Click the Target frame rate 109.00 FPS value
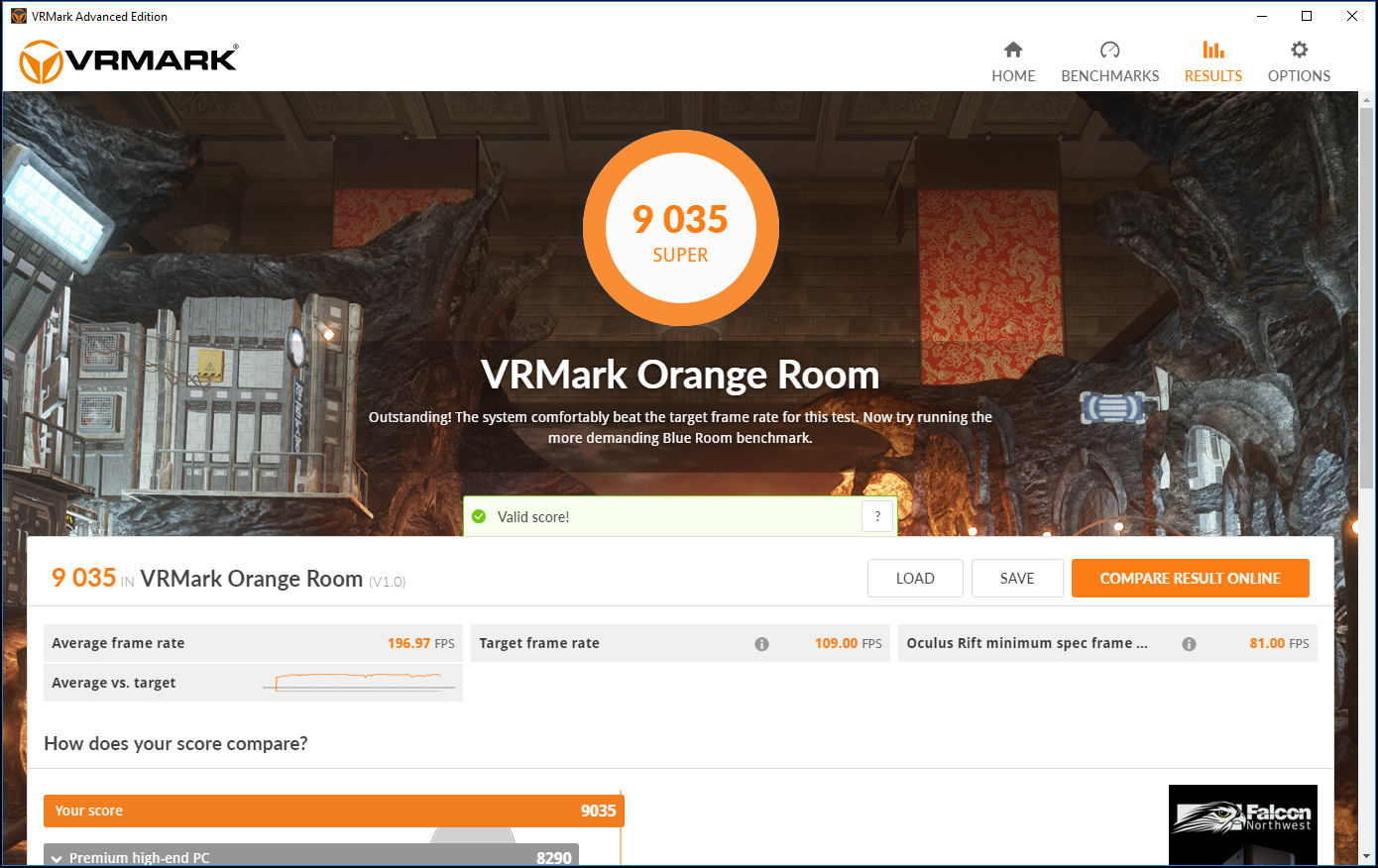The image size is (1378, 868). (848, 644)
